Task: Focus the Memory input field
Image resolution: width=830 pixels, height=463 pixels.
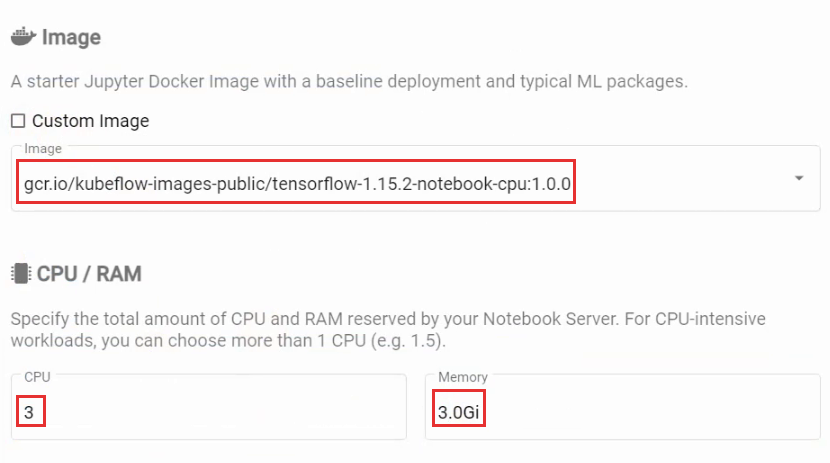Action: [622, 407]
